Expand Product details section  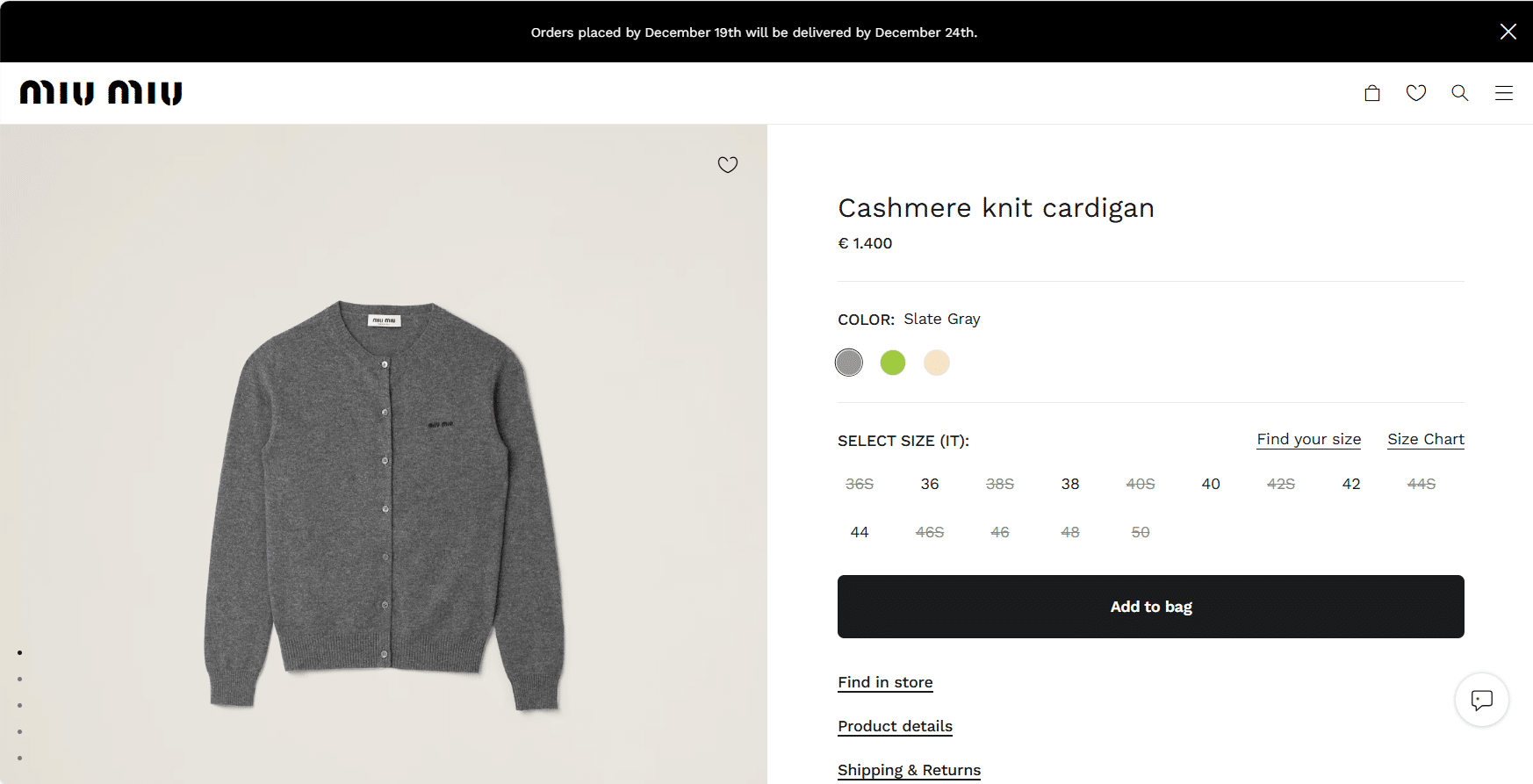click(x=895, y=726)
